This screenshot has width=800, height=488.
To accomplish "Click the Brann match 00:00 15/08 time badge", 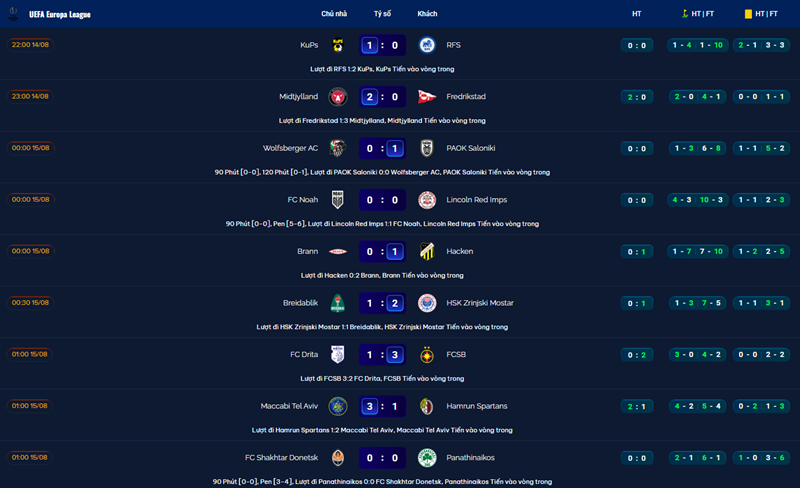I will (30, 251).
